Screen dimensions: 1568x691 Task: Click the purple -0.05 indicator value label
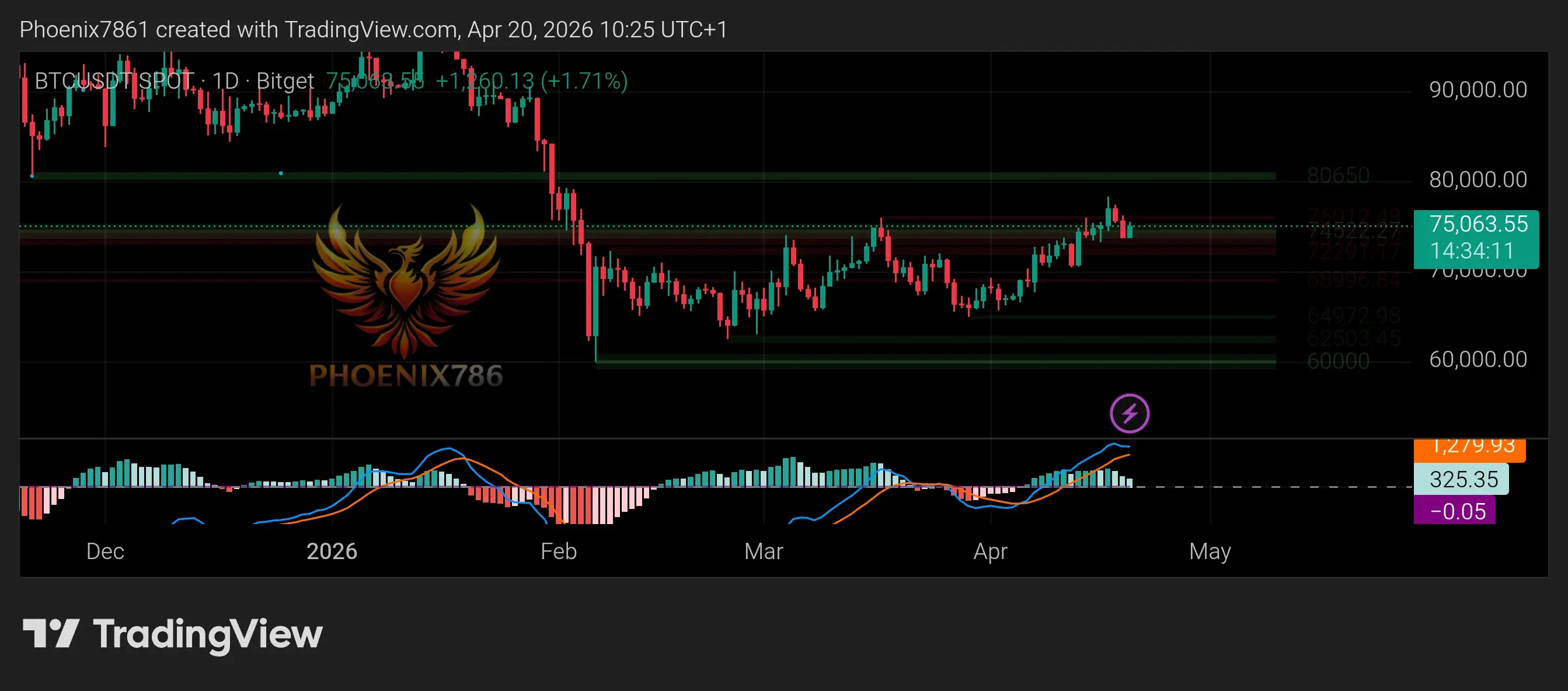coord(1454,511)
